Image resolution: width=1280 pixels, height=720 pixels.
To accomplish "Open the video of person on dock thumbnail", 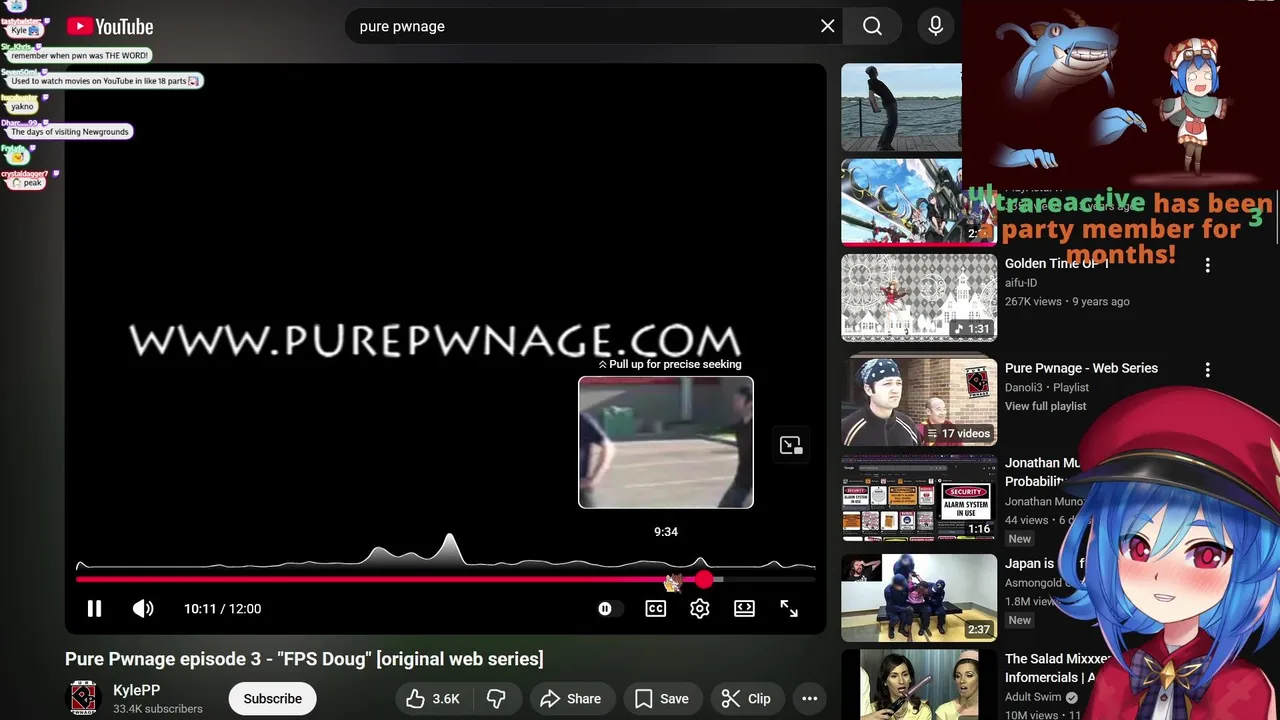I will pos(901,106).
